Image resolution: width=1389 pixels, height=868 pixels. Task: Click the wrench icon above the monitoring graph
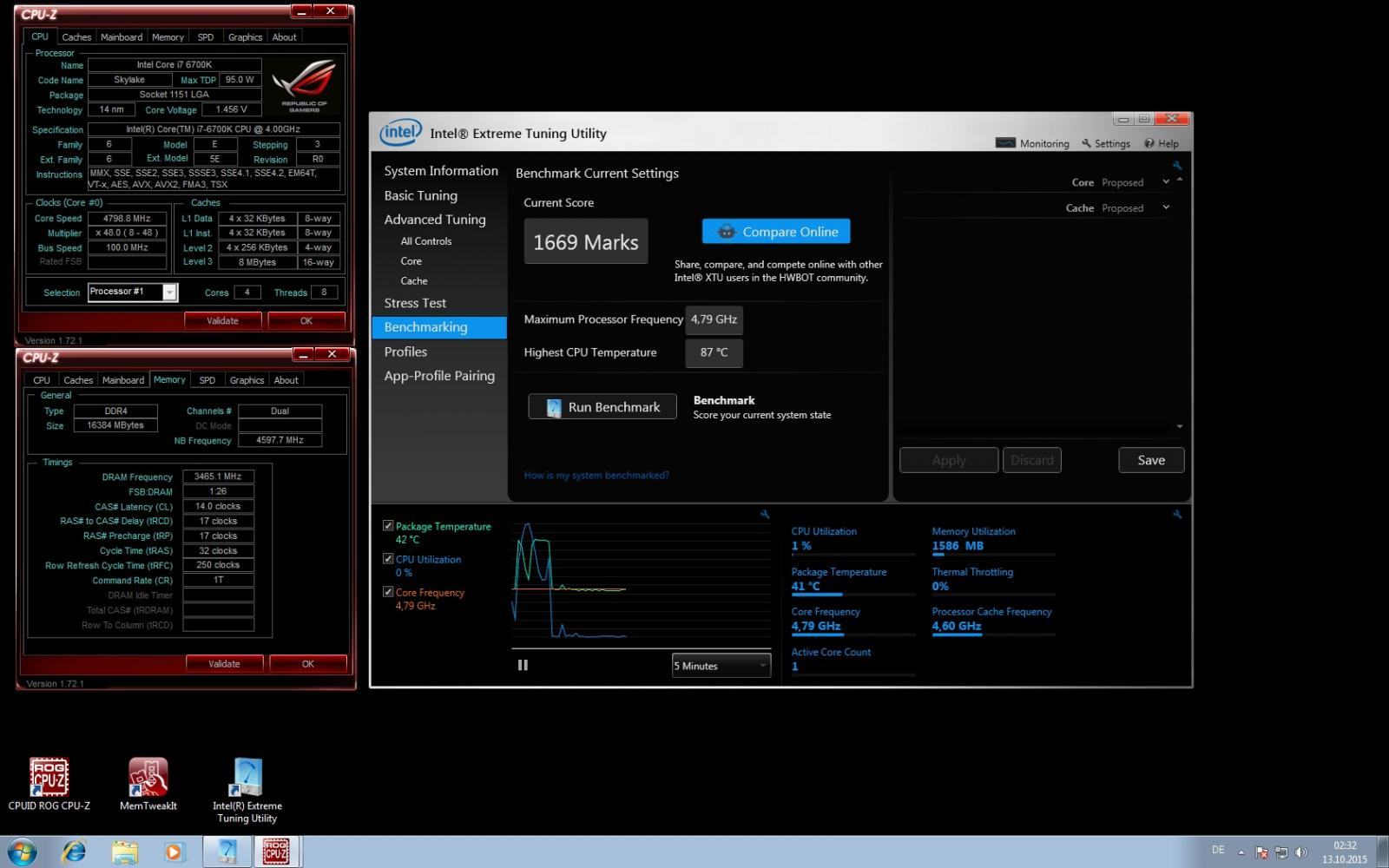[x=765, y=514]
